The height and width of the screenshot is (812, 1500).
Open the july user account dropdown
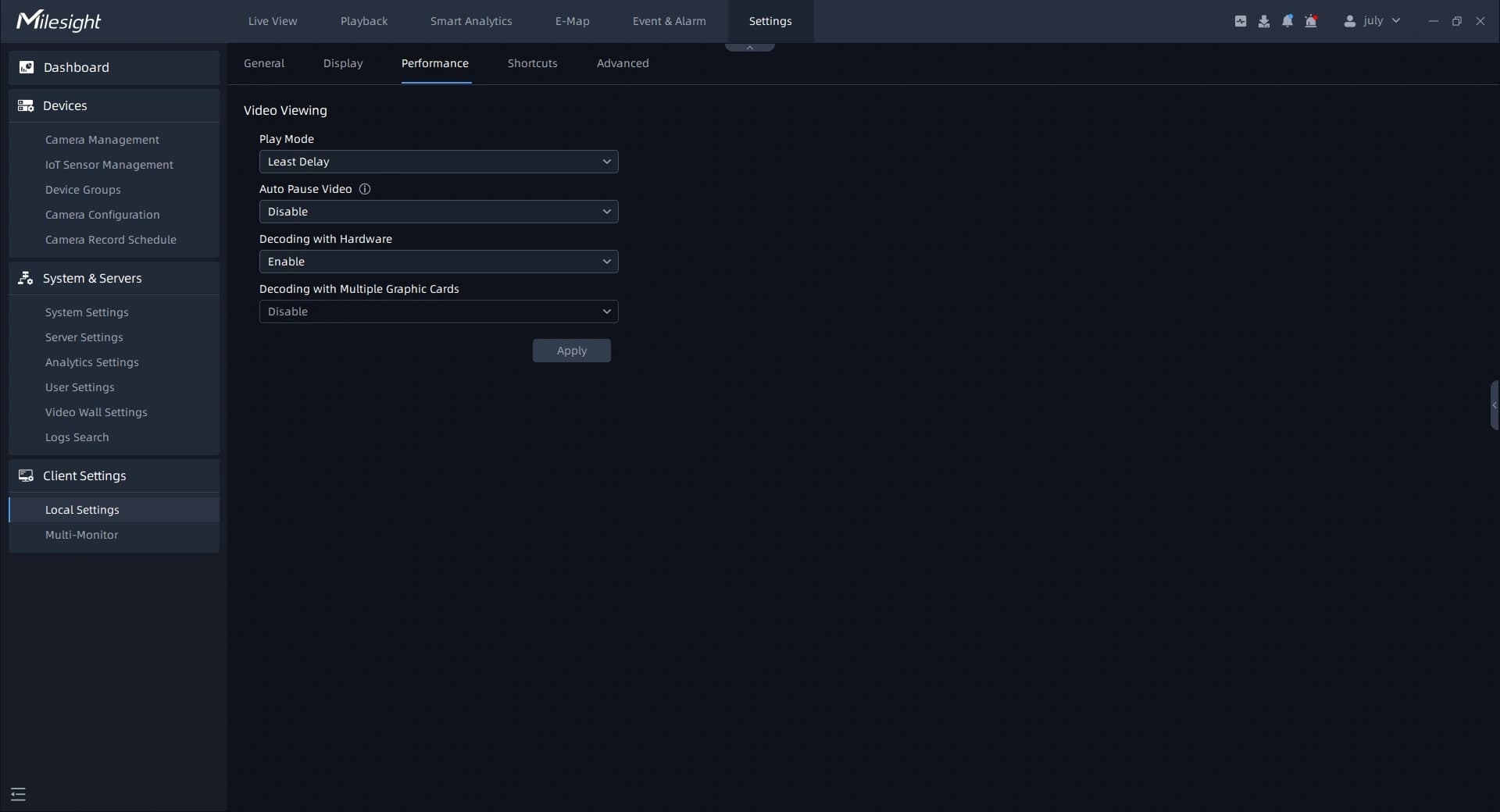pyautogui.click(x=1373, y=21)
